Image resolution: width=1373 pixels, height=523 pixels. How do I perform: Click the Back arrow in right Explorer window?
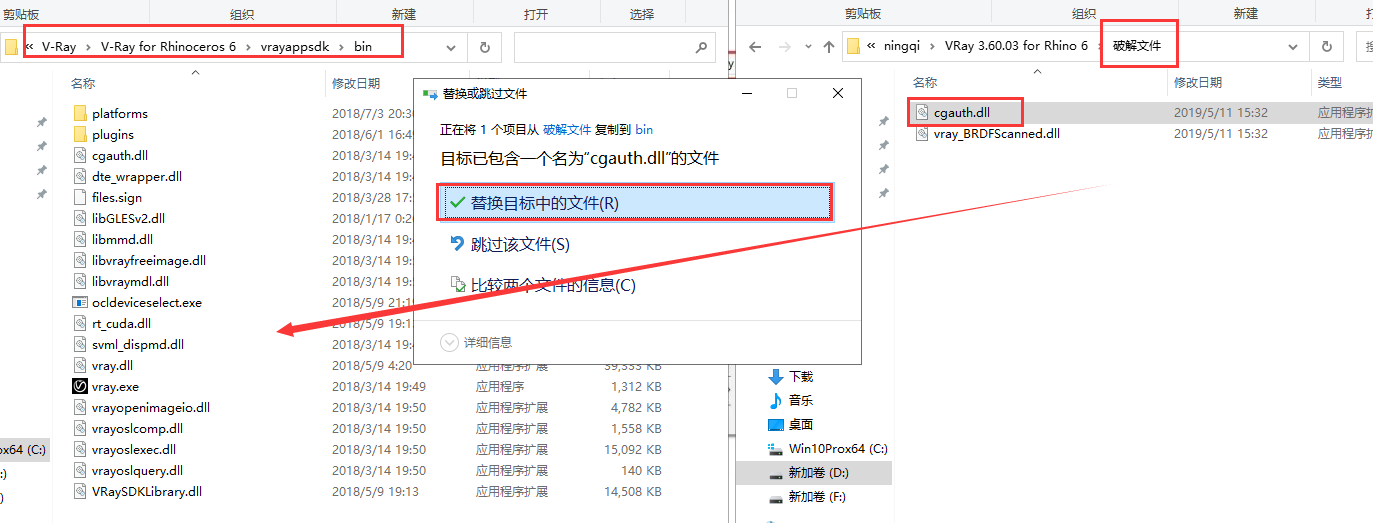(756, 47)
